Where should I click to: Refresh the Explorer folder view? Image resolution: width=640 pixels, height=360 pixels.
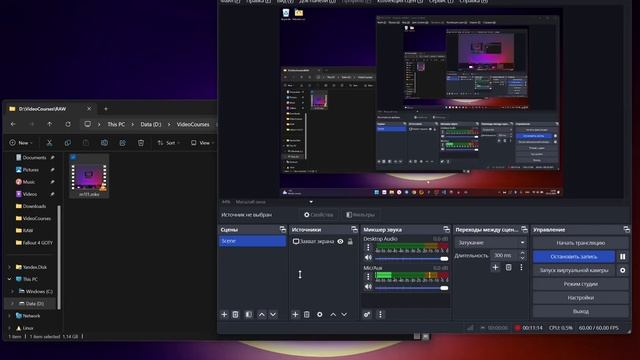pyautogui.click(x=68, y=124)
